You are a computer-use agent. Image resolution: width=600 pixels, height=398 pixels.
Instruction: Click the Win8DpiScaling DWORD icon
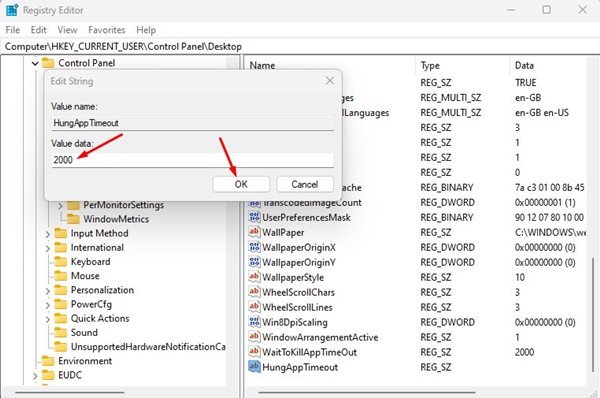(x=254, y=322)
